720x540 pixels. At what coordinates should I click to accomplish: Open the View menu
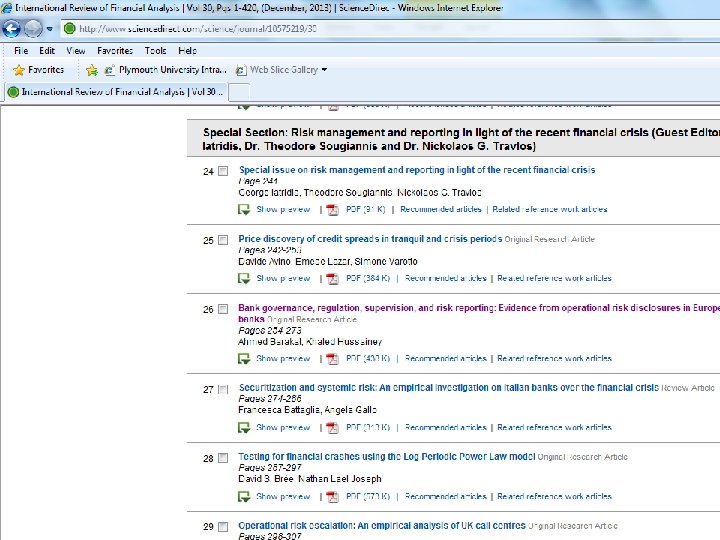(x=76, y=51)
